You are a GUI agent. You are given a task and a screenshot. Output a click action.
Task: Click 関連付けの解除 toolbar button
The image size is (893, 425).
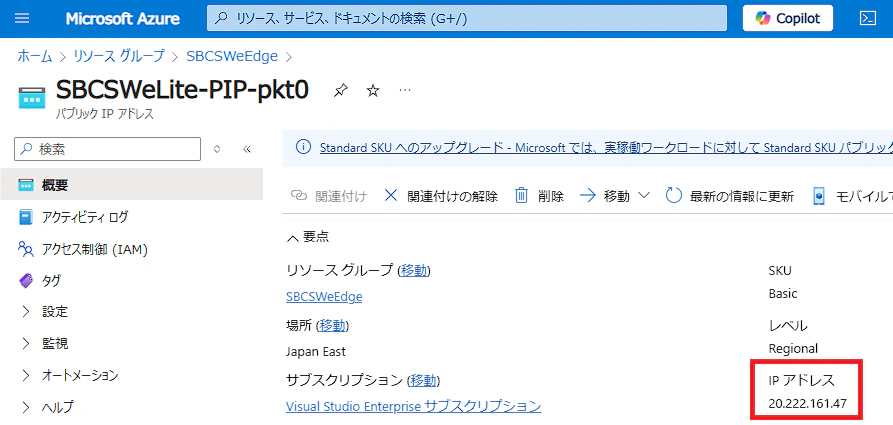[441, 196]
